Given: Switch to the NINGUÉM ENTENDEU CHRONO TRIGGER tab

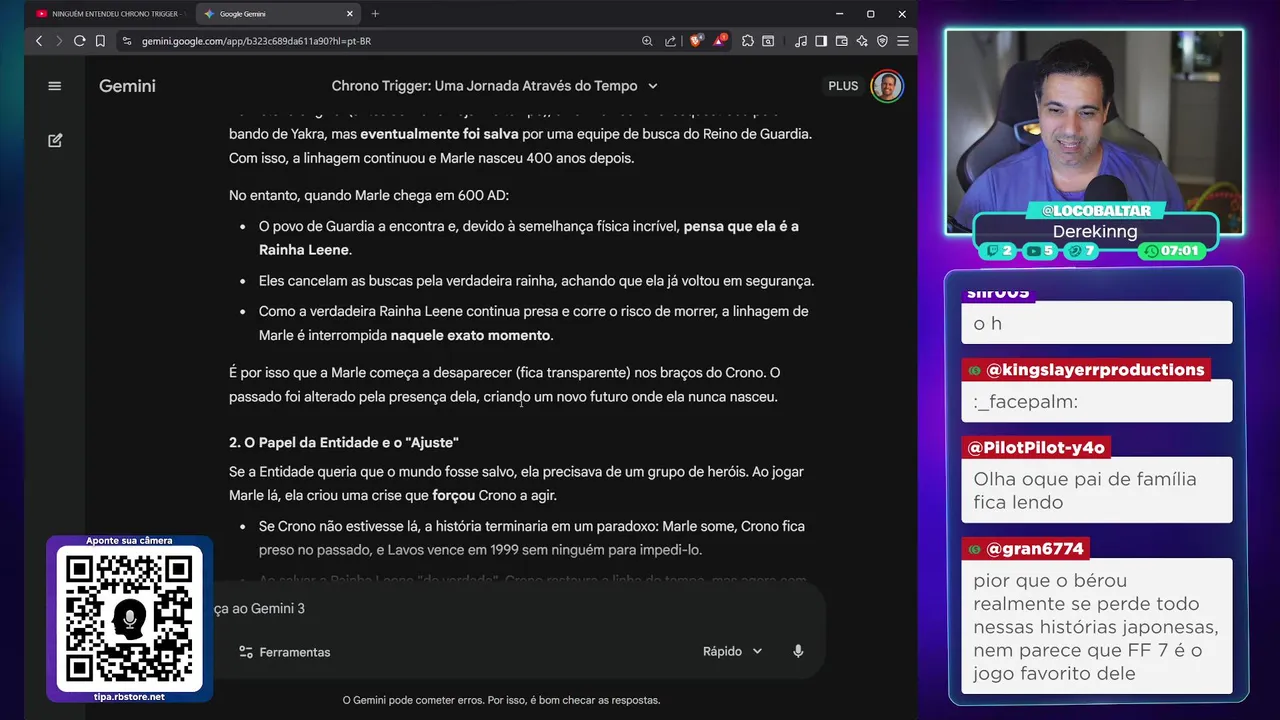Looking at the screenshot, I should (x=108, y=14).
